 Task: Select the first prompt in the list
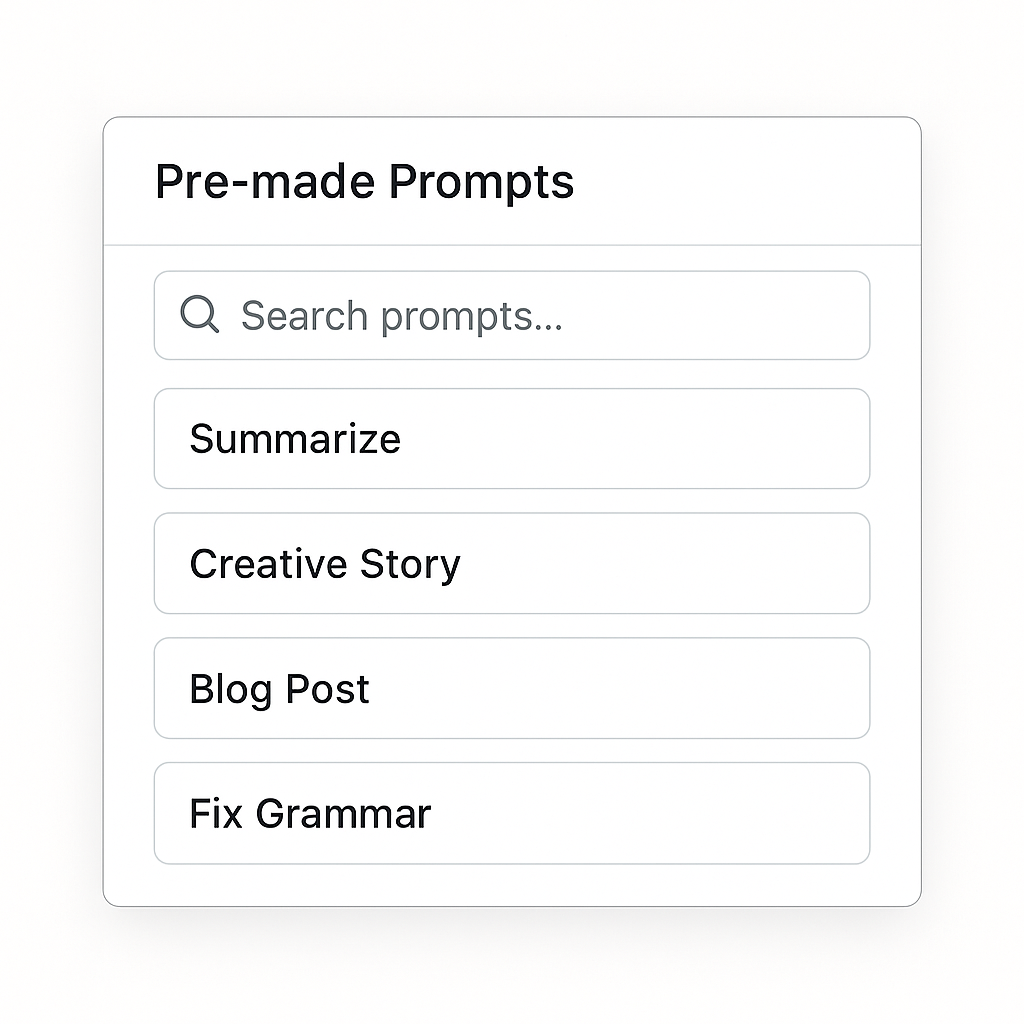pyautogui.click(x=512, y=438)
